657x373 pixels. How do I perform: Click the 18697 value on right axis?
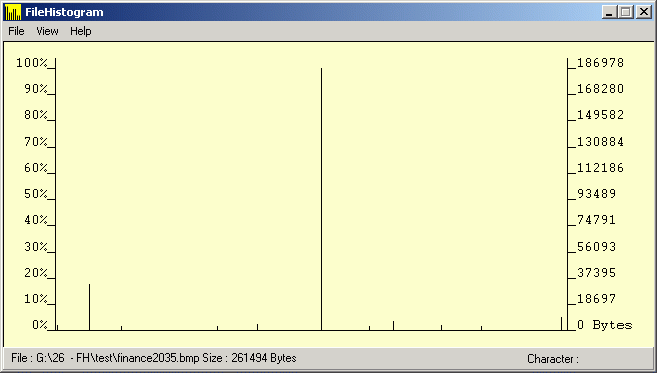coord(597,299)
